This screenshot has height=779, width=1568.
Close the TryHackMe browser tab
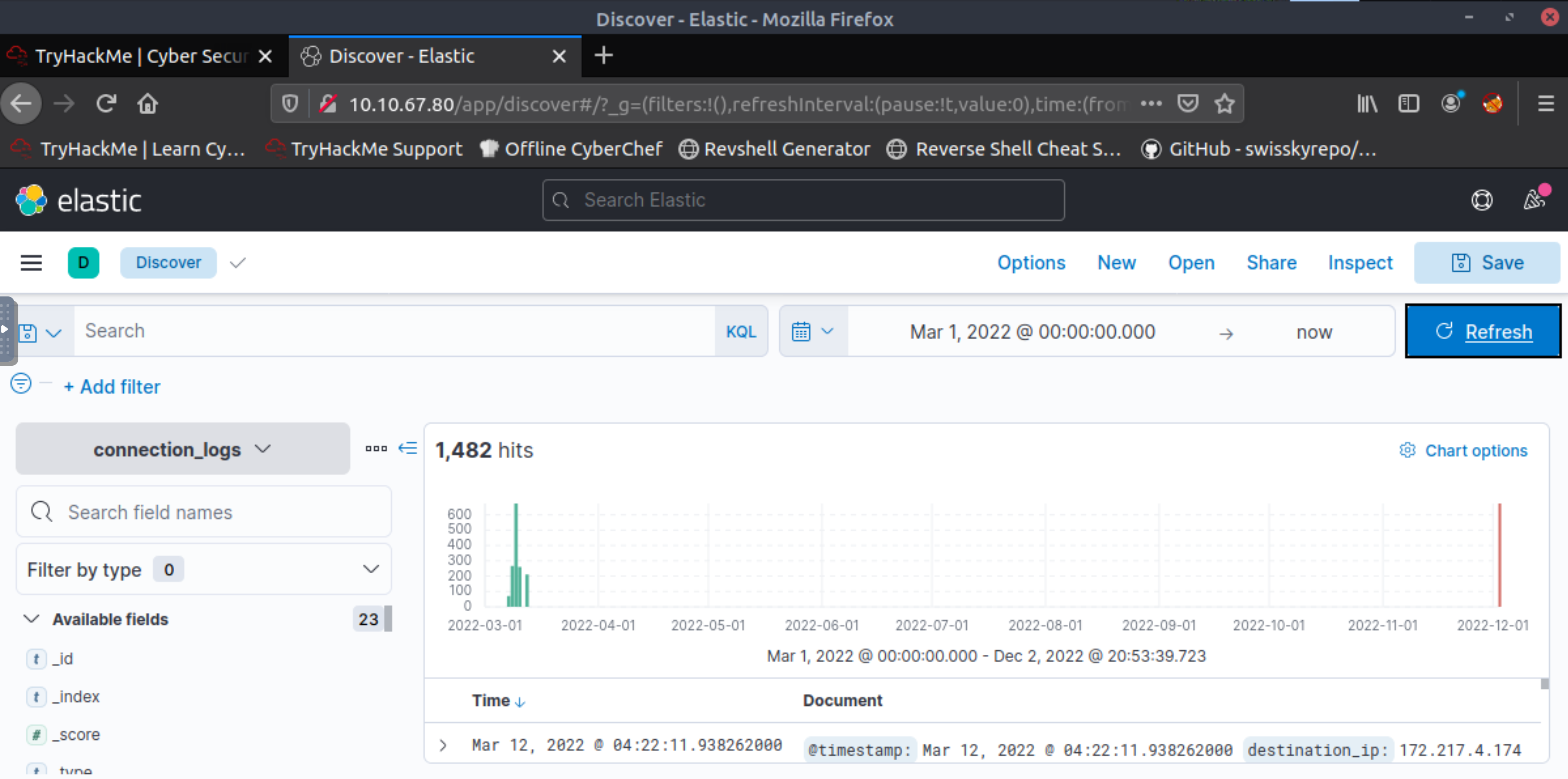coord(265,56)
